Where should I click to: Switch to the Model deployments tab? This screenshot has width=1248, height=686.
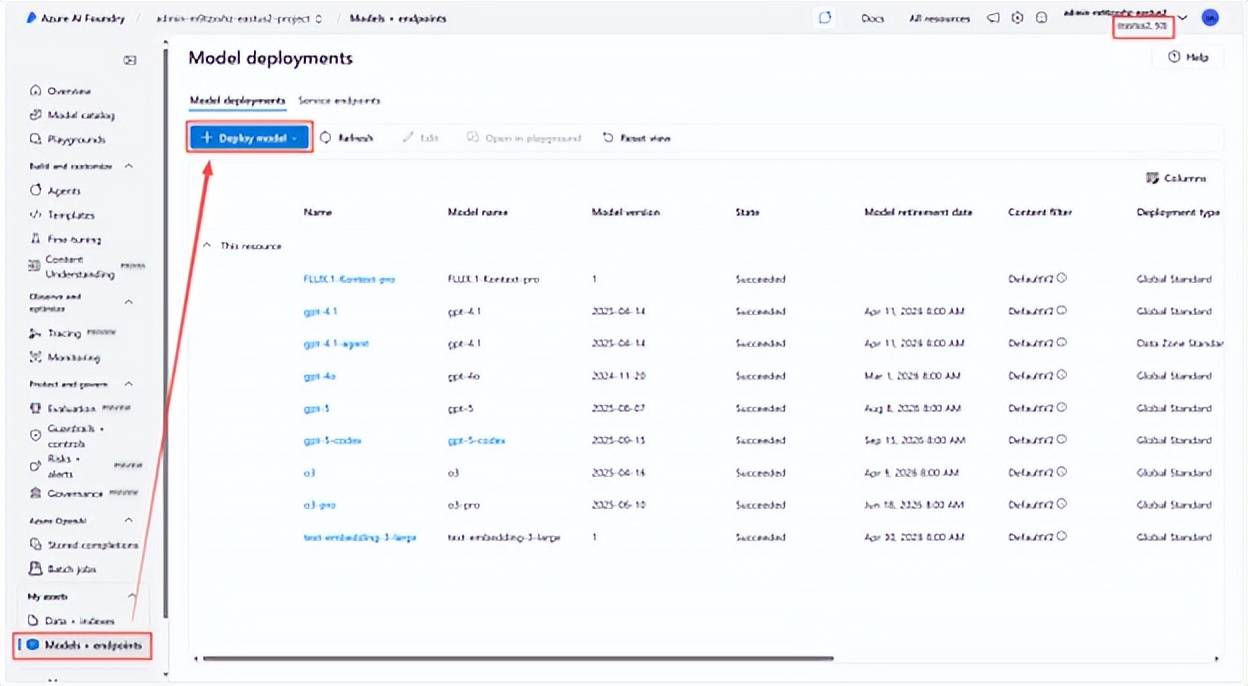tap(237, 101)
